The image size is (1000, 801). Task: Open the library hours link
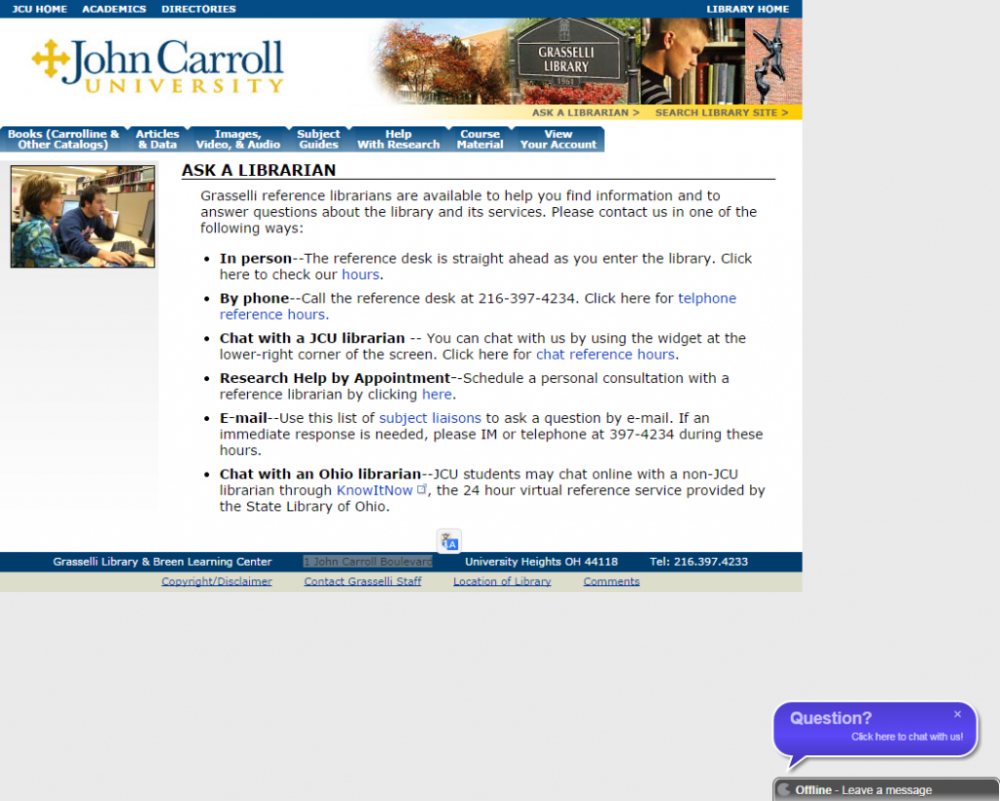pyautogui.click(x=360, y=274)
